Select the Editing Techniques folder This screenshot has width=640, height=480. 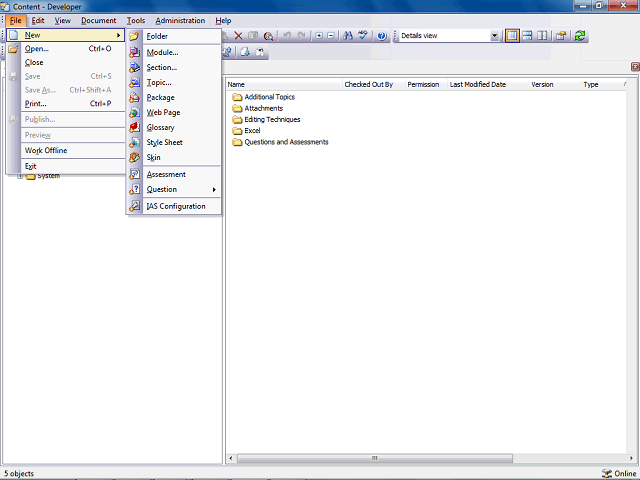[266, 120]
